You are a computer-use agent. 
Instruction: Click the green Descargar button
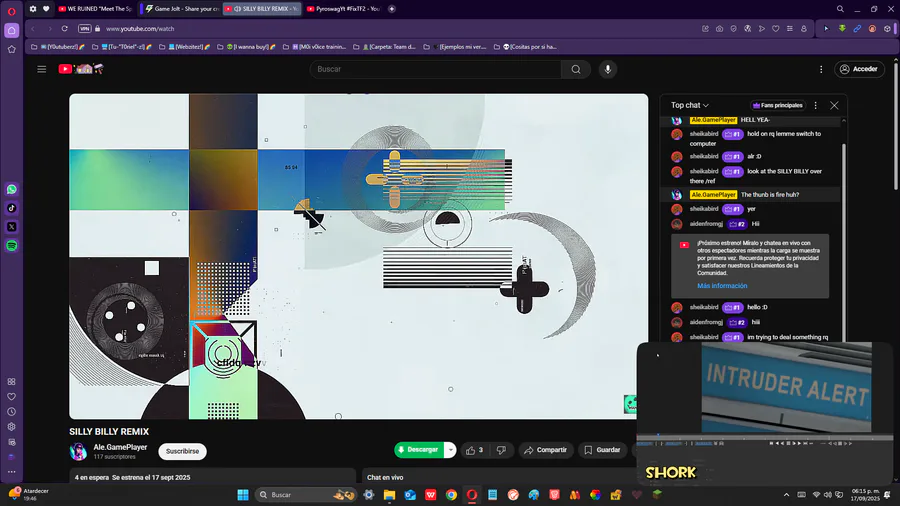[x=420, y=450]
